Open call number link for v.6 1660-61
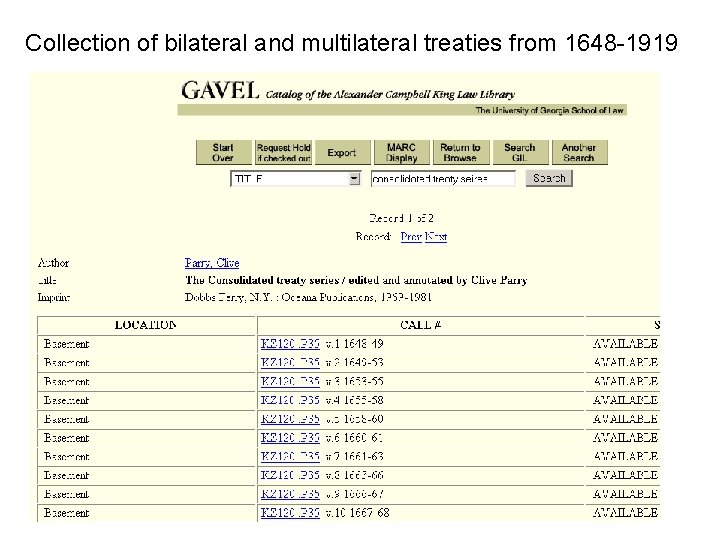The width and height of the screenshot is (720, 540). 290,438
